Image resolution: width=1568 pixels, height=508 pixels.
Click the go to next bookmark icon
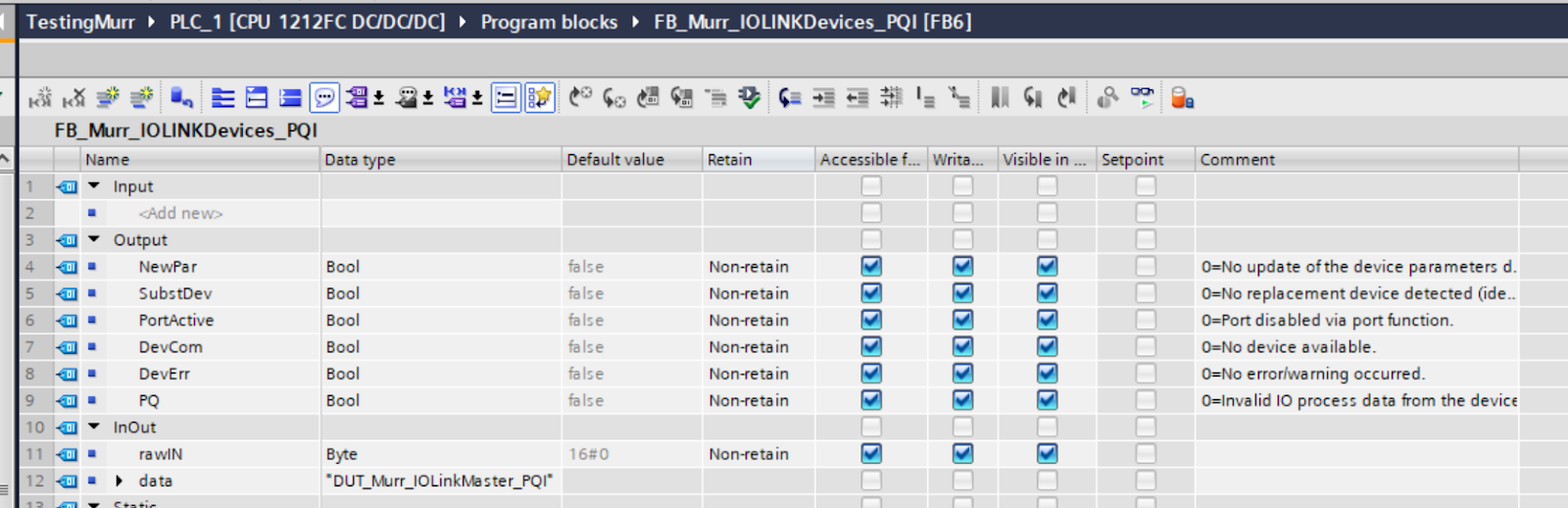[1033, 97]
